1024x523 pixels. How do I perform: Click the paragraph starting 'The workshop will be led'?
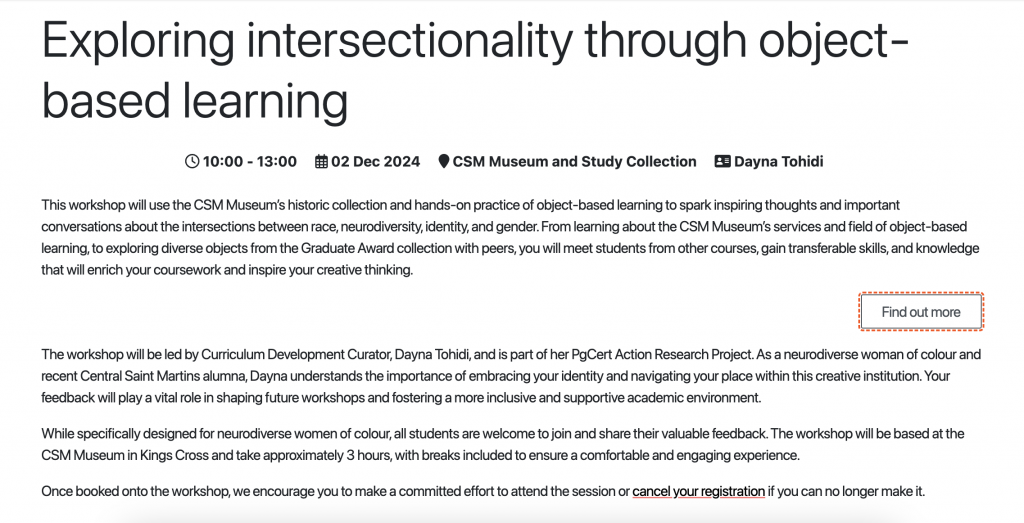click(x=511, y=375)
